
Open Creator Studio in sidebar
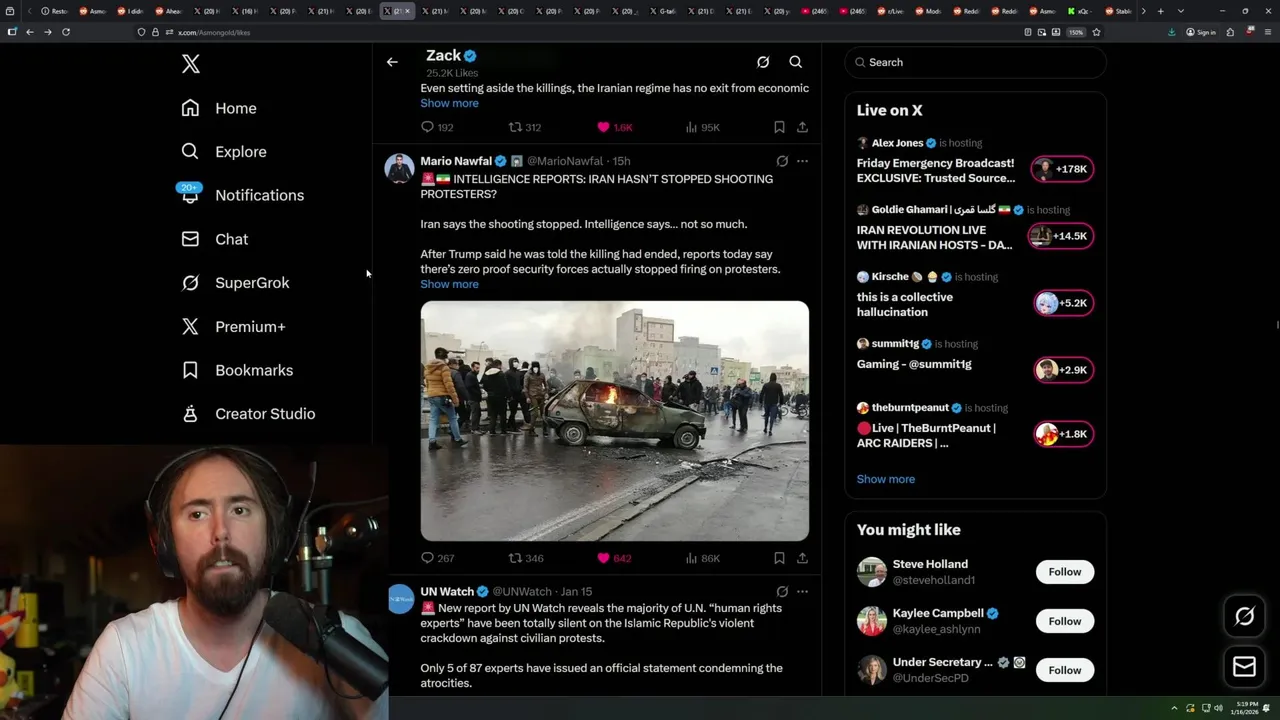[248, 414]
